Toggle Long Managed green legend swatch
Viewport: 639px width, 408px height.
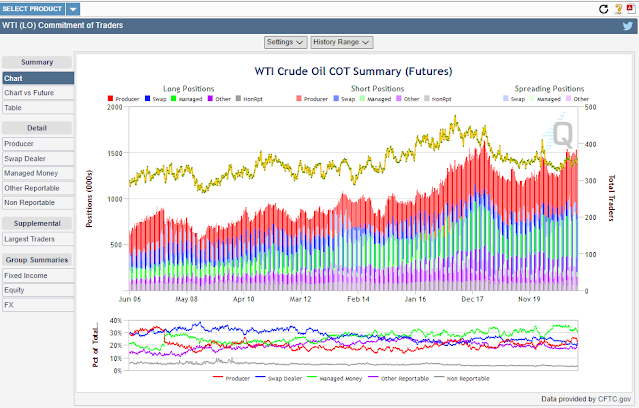174,99
